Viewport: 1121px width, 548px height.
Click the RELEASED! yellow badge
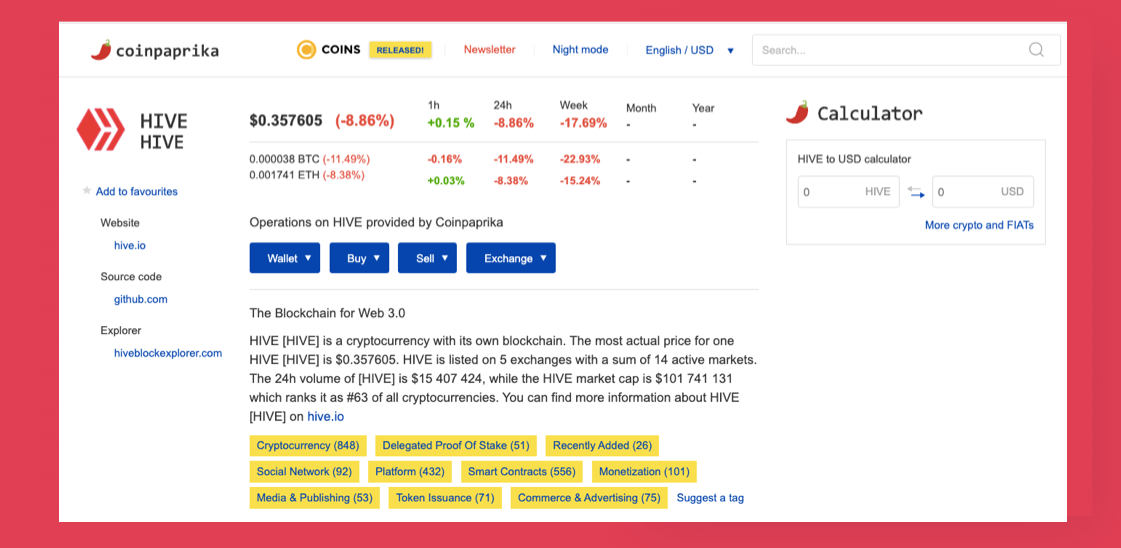[x=400, y=50]
